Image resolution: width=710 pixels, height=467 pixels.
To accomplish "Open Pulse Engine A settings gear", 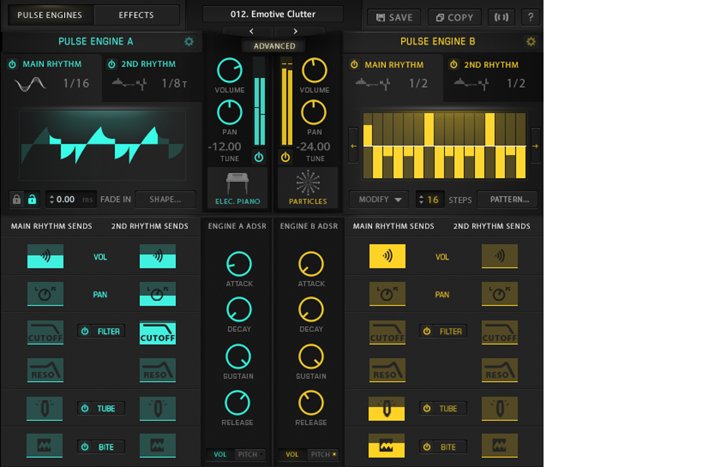I will pos(189,41).
